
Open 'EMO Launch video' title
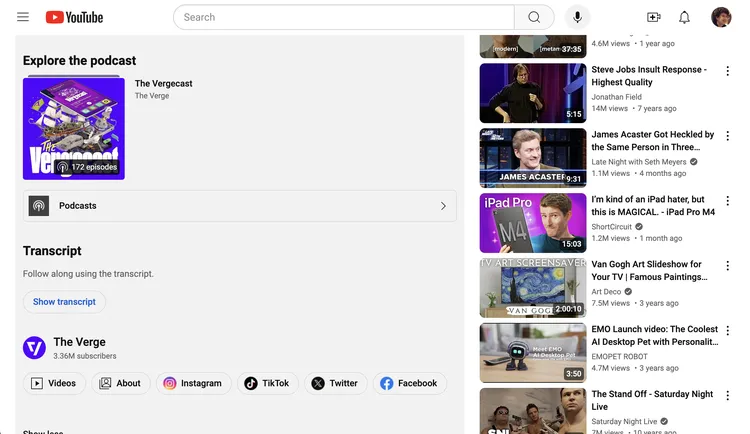[655, 335]
